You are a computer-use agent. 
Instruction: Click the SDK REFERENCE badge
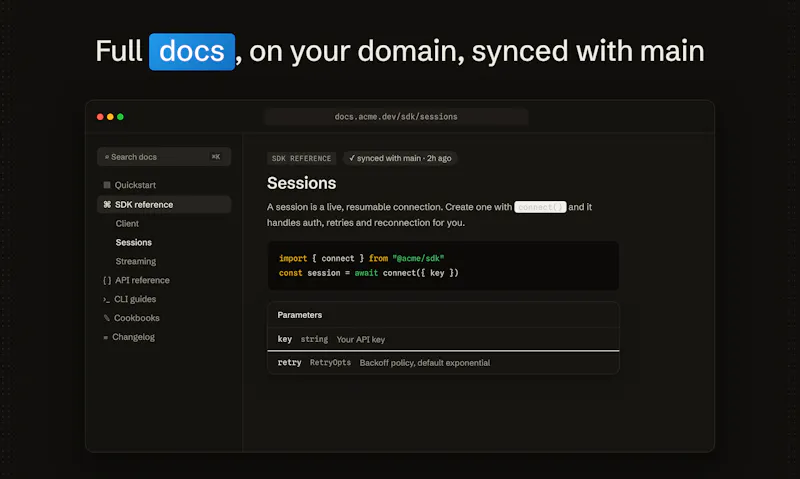(x=301, y=158)
